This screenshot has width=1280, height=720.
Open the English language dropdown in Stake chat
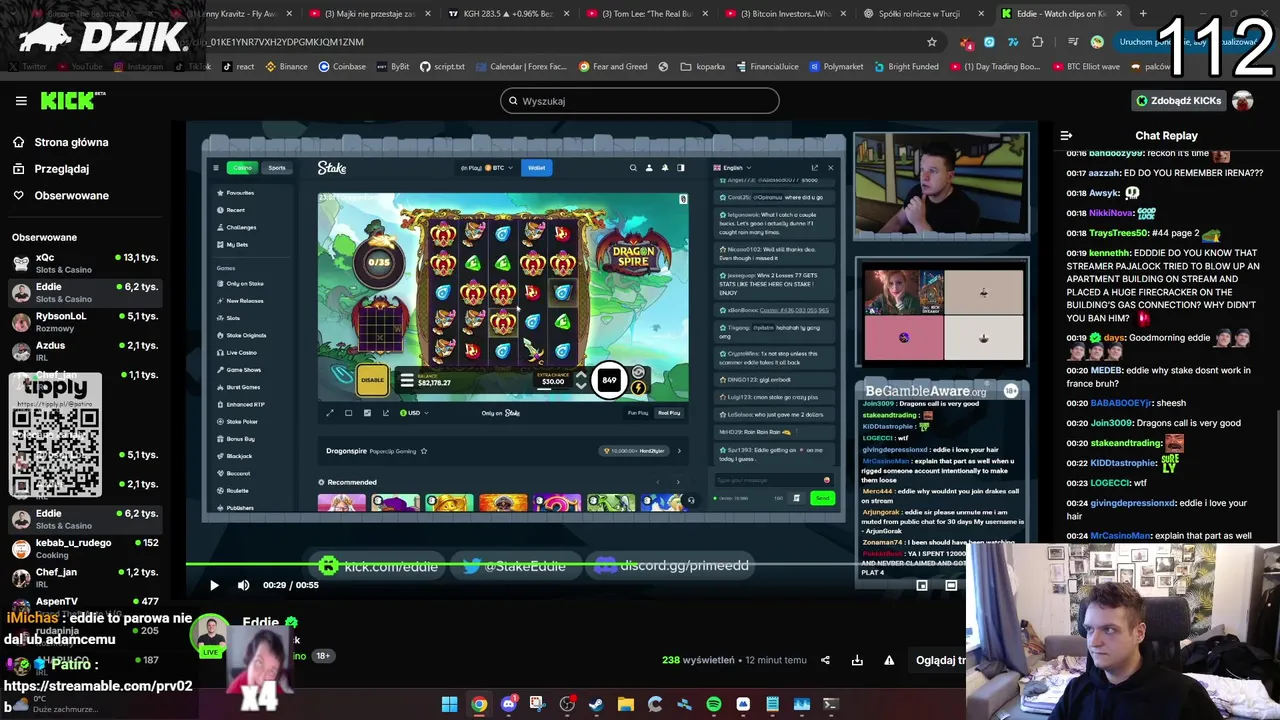731,168
